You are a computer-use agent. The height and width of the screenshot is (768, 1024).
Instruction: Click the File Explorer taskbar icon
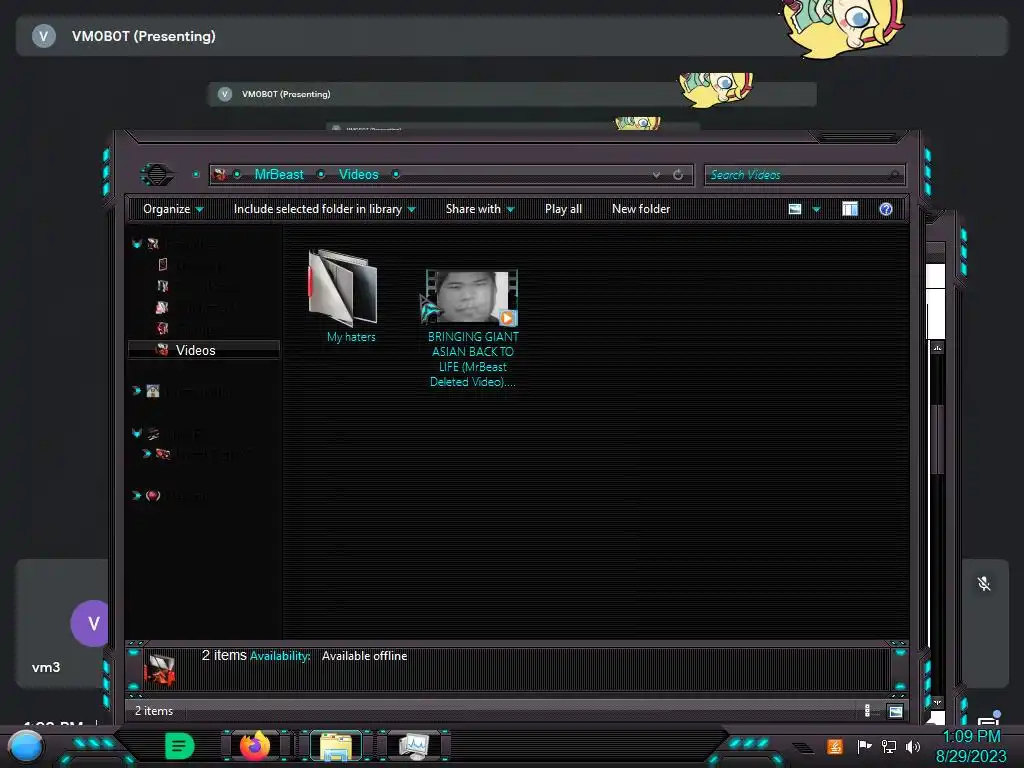coord(336,746)
